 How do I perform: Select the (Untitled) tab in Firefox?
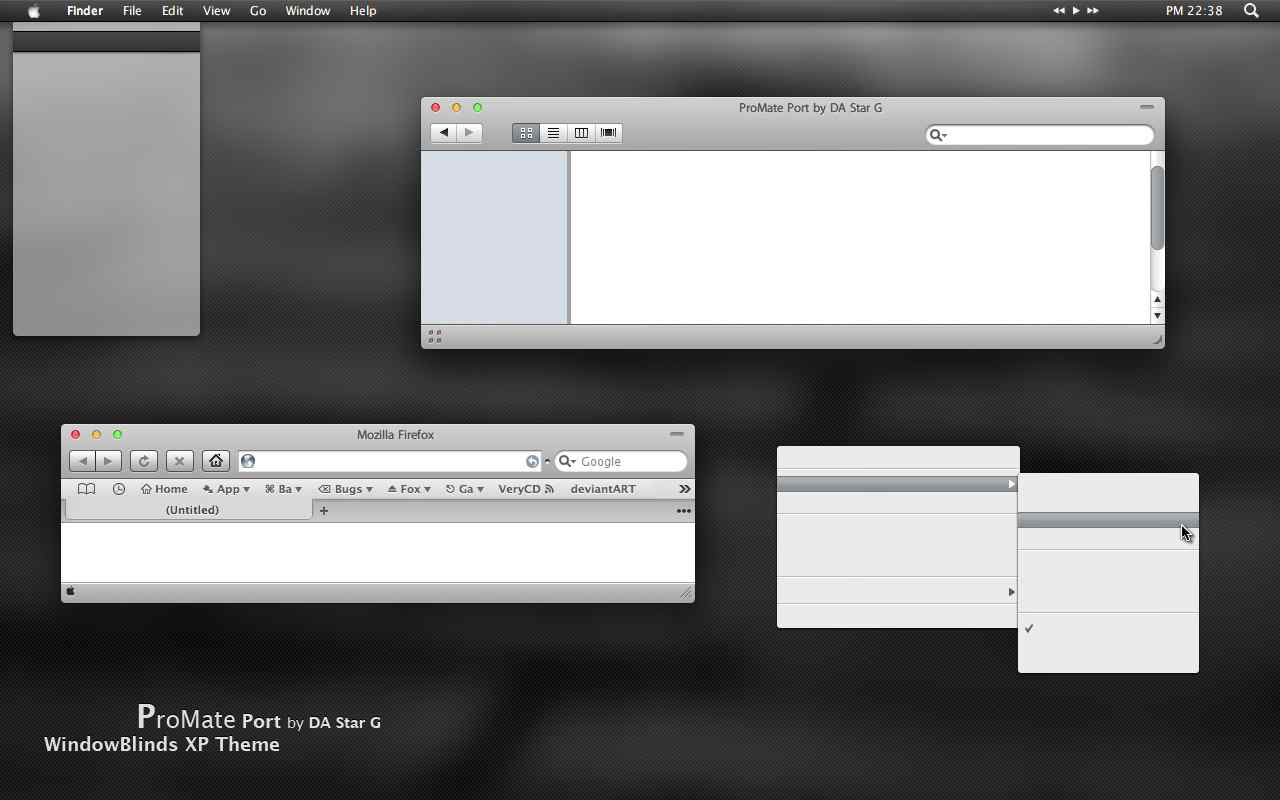(x=190, y=510)
